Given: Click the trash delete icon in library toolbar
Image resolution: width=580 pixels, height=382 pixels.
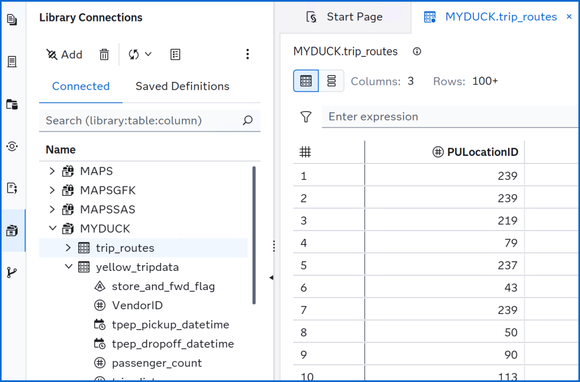Looking at the screenshot, I should coord(104,55).
